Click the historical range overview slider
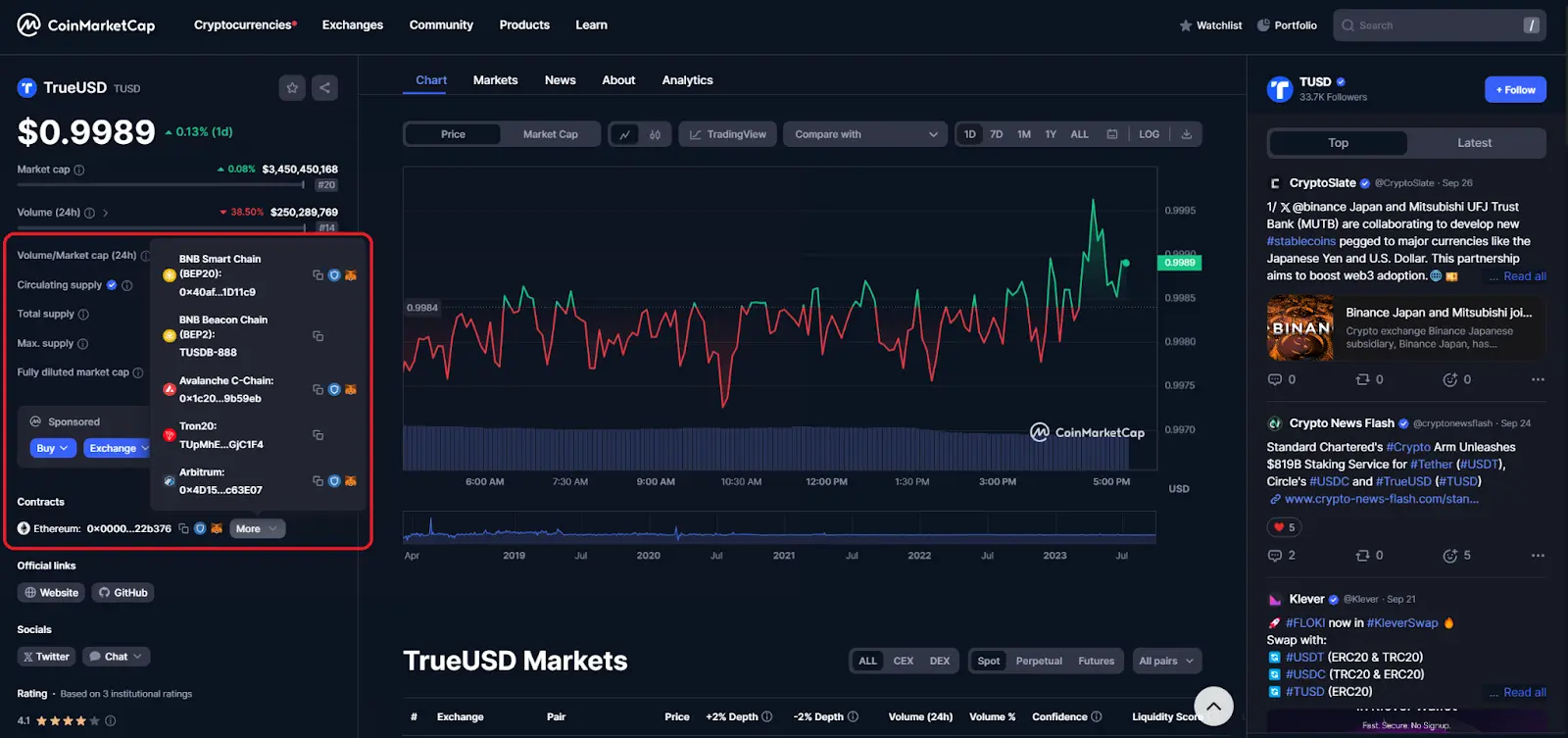Image resolution: width=1568 pixels, height=738 pixels. point(779,527)
